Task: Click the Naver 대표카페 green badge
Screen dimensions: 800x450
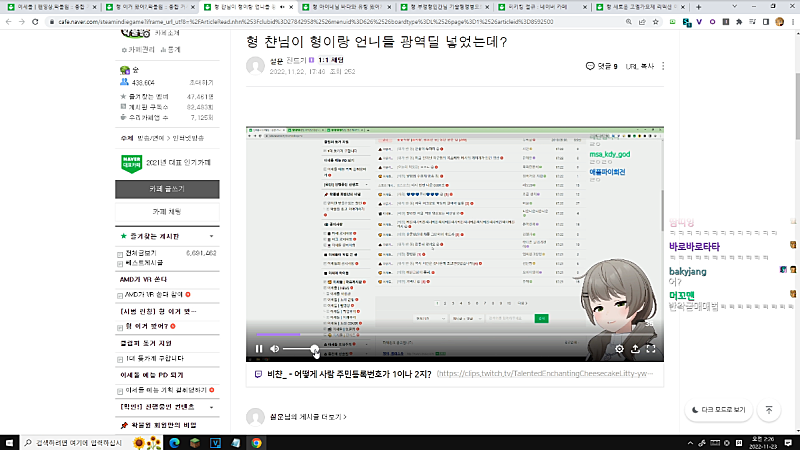Action: [x=131, y=164]
